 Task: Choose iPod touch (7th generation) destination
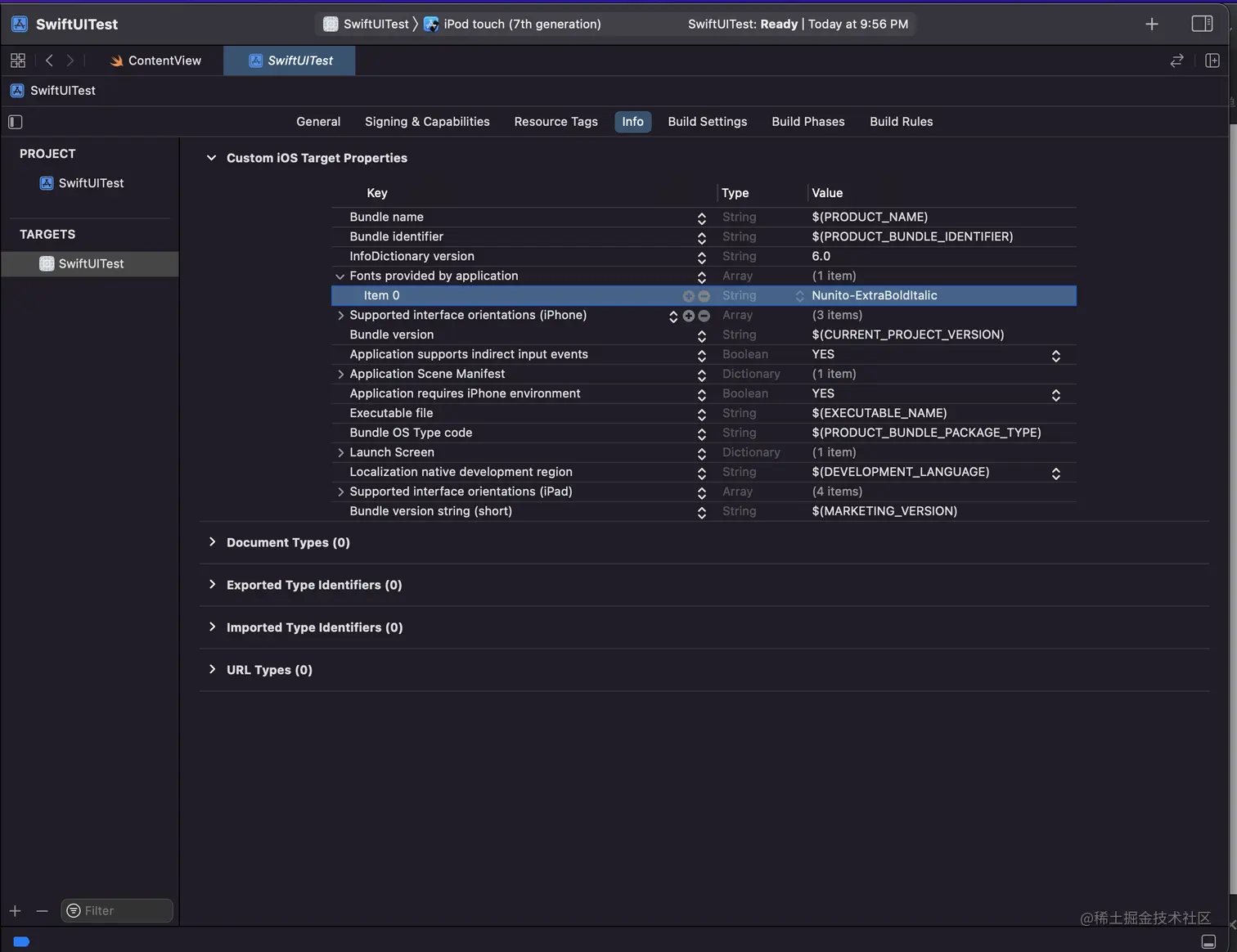512,25
